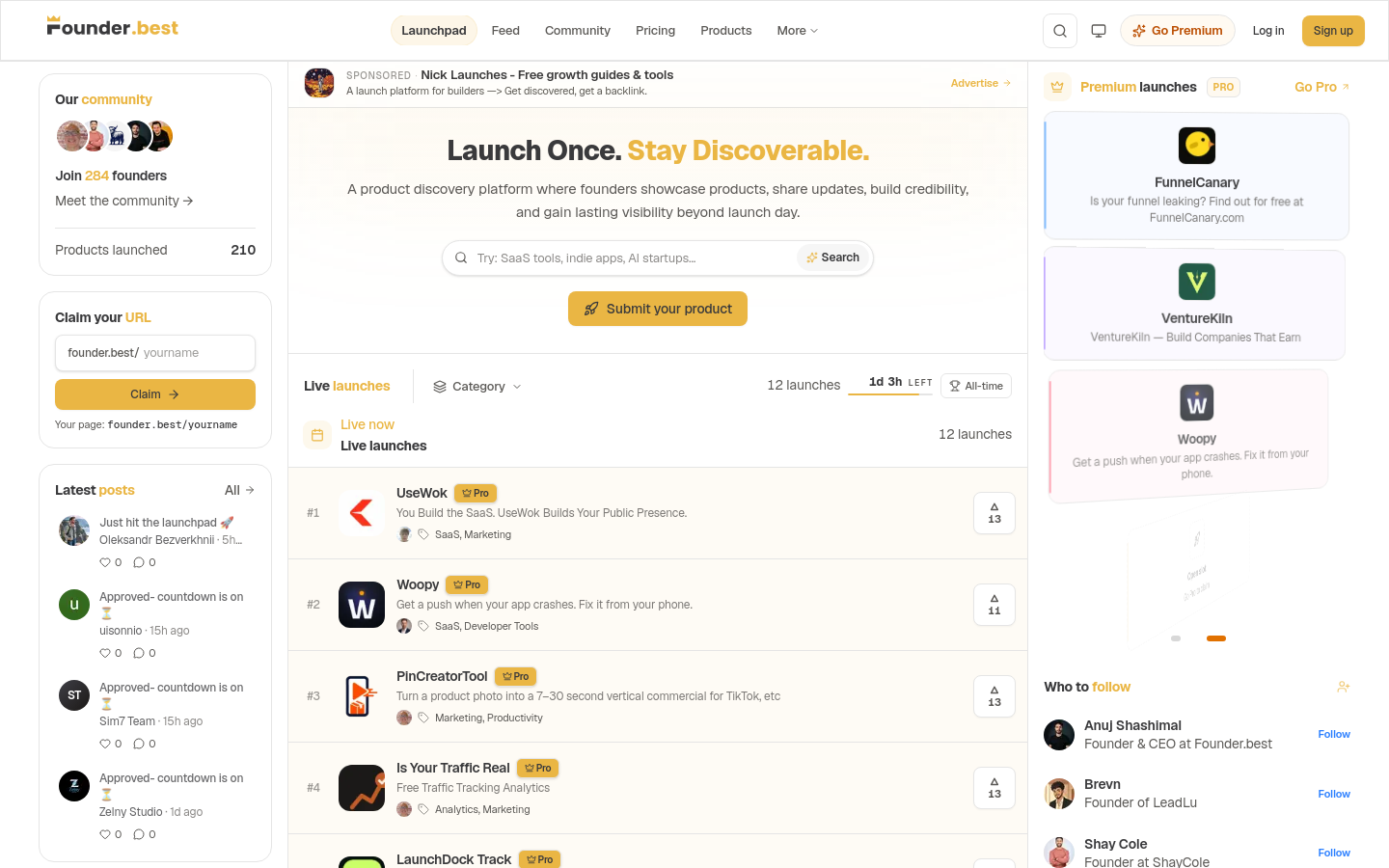This screenshot has height=868, width=1389.
Task: Upvote the Woopy product listing
Action: [x=994, y=605]
